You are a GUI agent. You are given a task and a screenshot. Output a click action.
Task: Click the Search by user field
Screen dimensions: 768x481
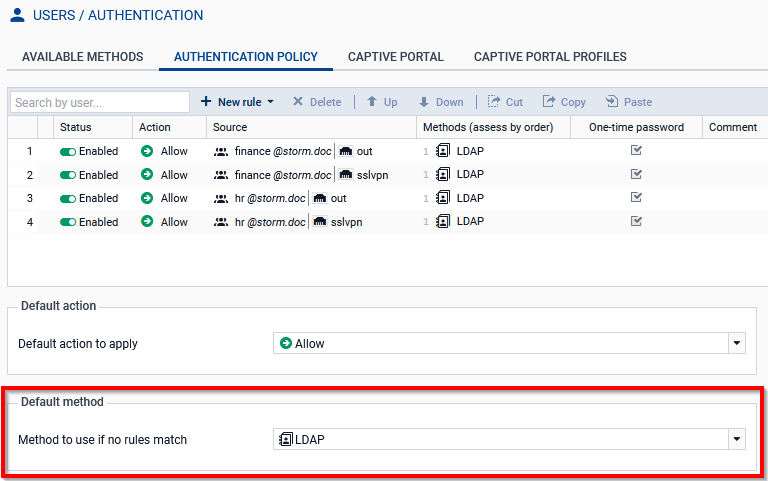click(x=99, y=102)
